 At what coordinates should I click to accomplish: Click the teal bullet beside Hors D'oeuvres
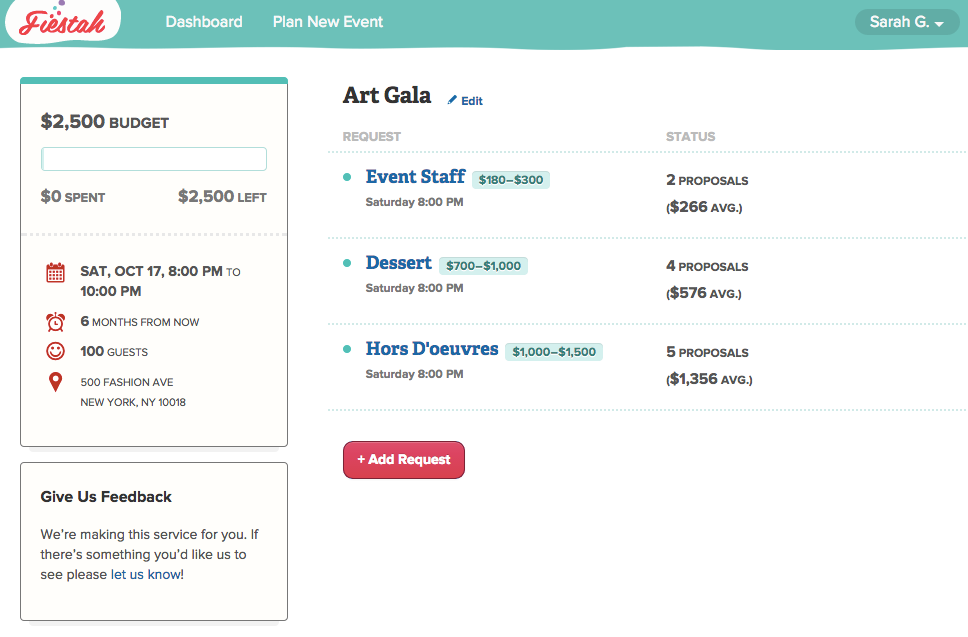[x=347, y=349]
